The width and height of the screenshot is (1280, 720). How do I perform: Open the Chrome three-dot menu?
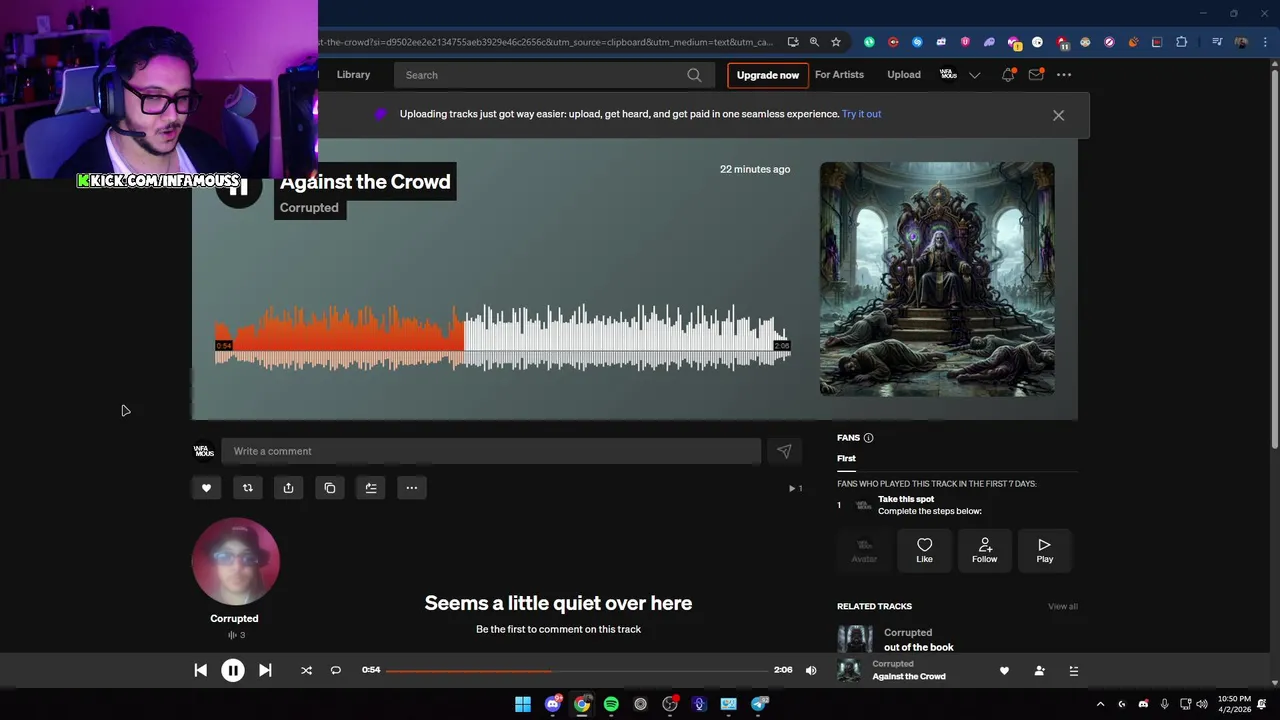tap(1266, 42)
